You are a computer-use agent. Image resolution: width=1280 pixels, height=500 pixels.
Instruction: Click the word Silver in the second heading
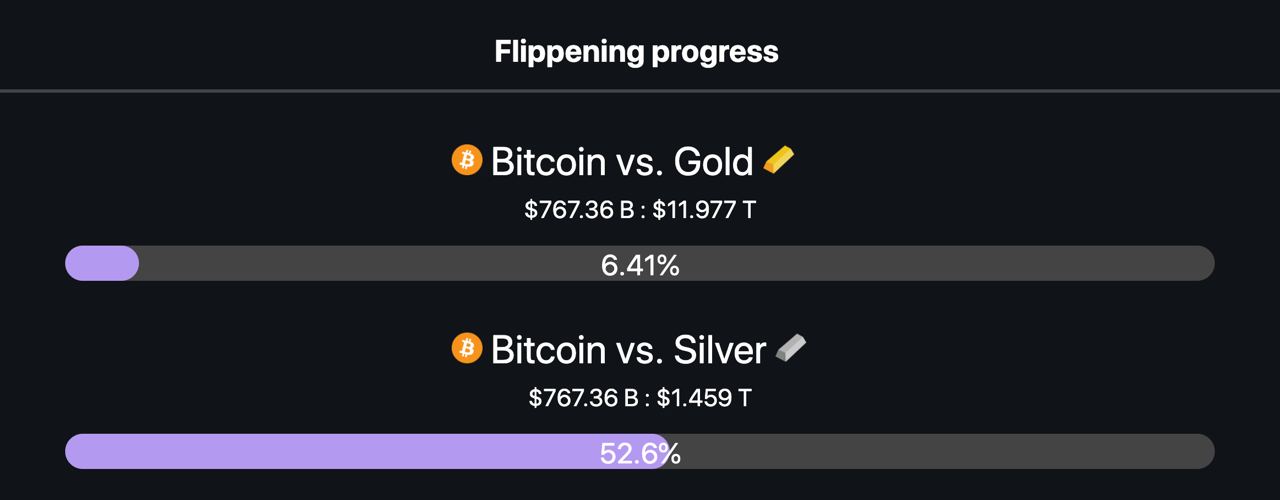tap(720, 349)
